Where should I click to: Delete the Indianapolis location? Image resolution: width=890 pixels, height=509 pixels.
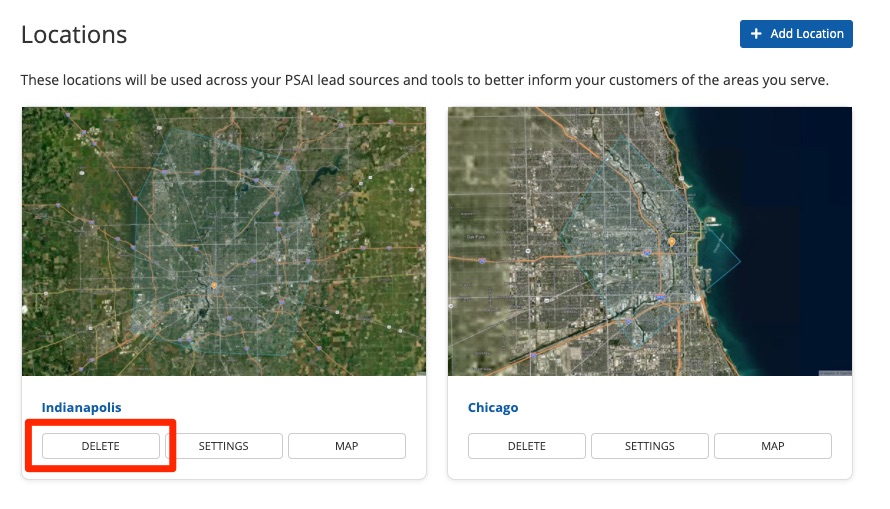(x=100, y=446)
